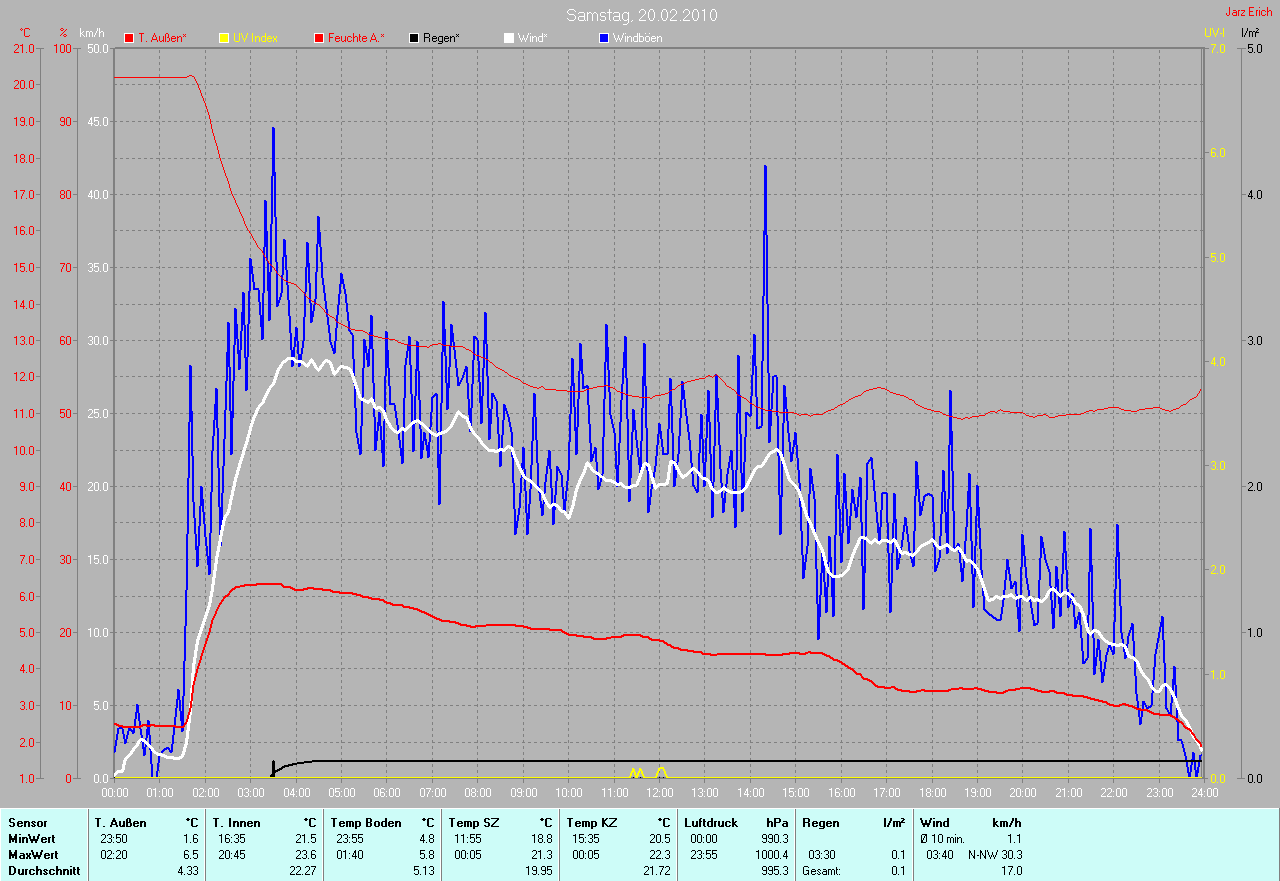Click the N-NW 30.3 max wind value
The height and width of the screenshot is (881, 1280).
[x=994, y=854]
